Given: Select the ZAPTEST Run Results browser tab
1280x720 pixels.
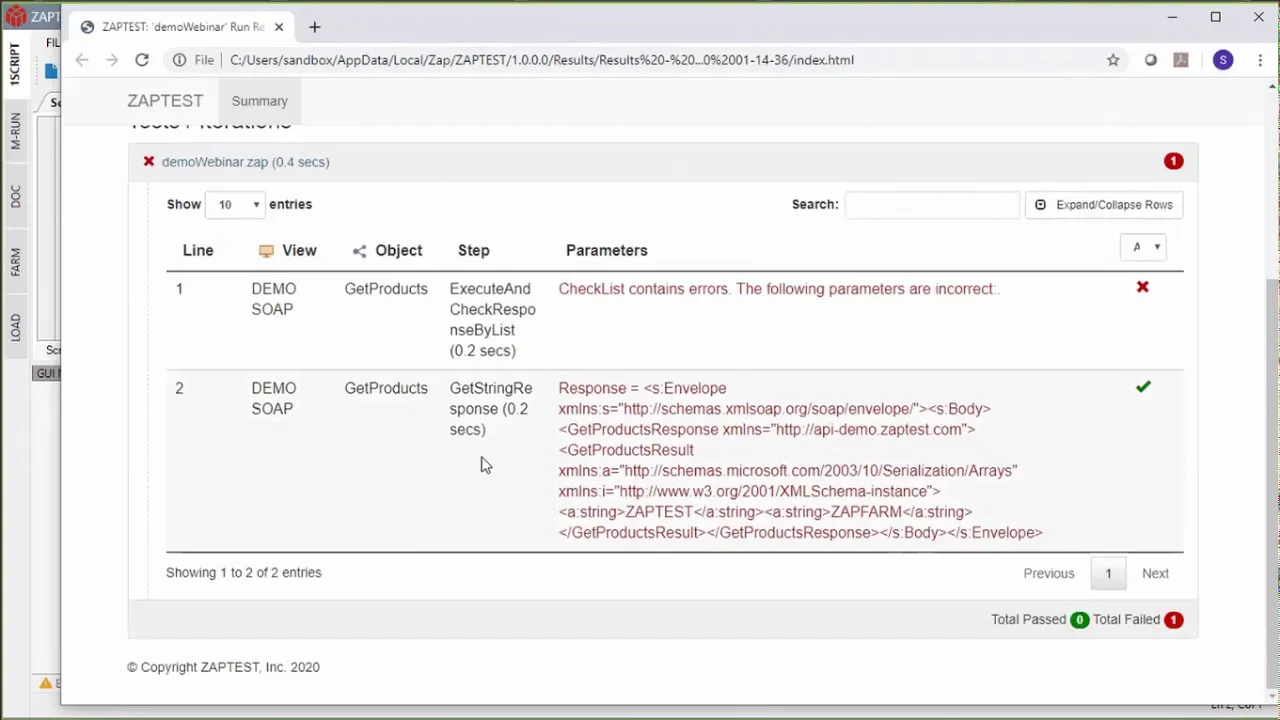Looking at the screenshot, I should point(183,27).
